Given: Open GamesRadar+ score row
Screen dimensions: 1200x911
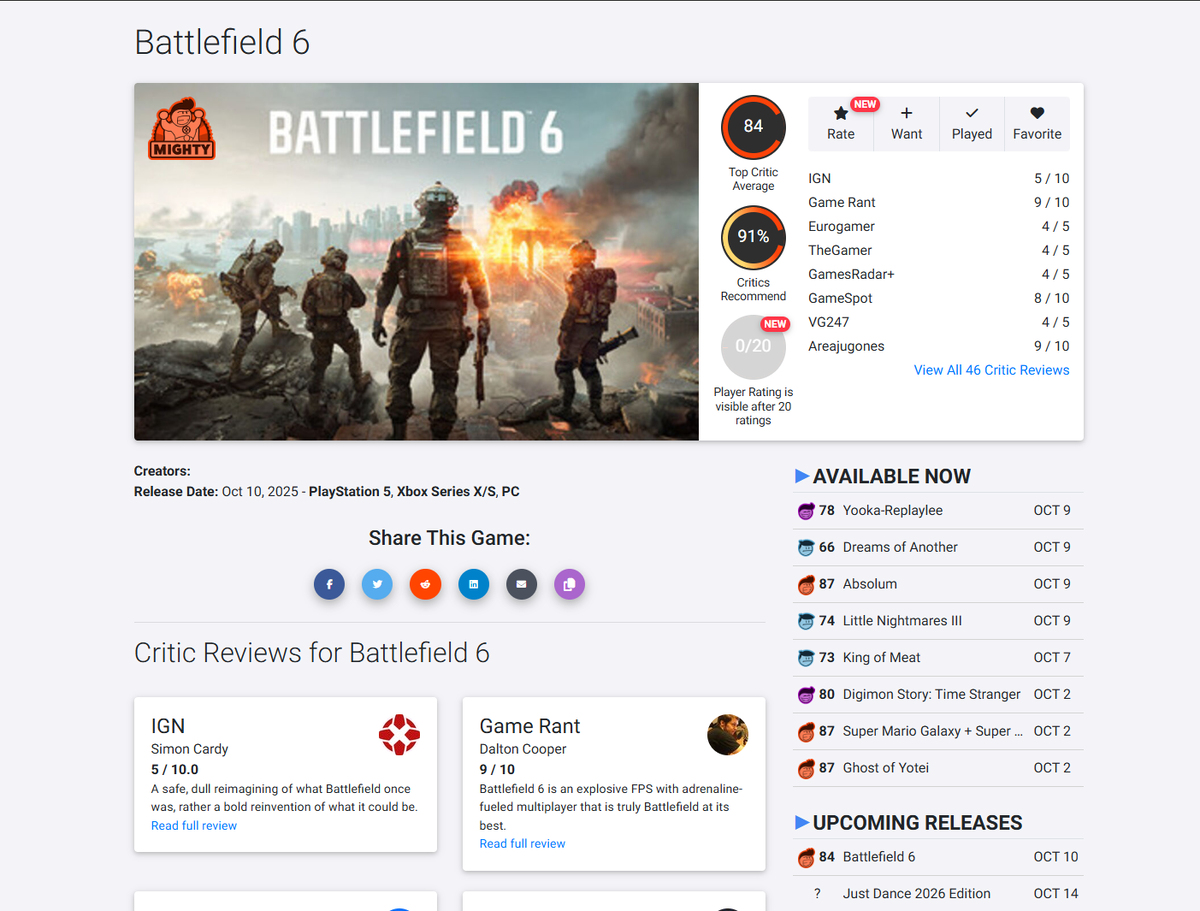Looking at the screenshot, I should click(x=939, y=275).
